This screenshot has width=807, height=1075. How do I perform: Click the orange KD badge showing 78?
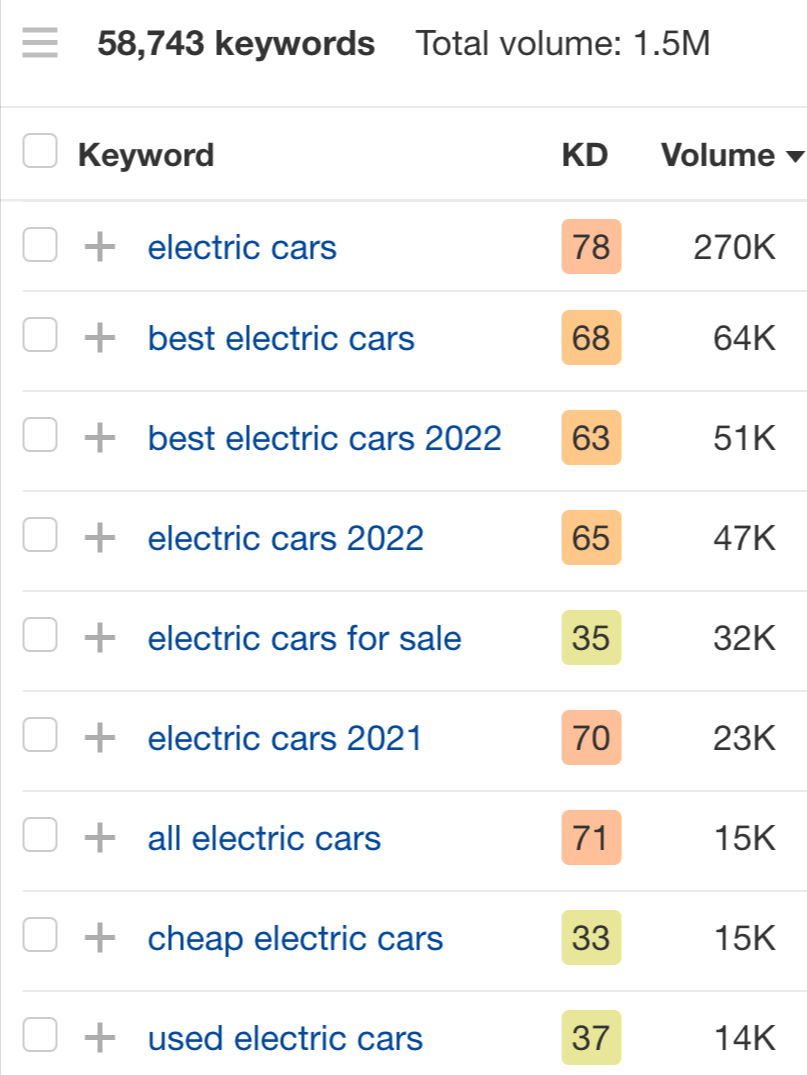point(591,247)
